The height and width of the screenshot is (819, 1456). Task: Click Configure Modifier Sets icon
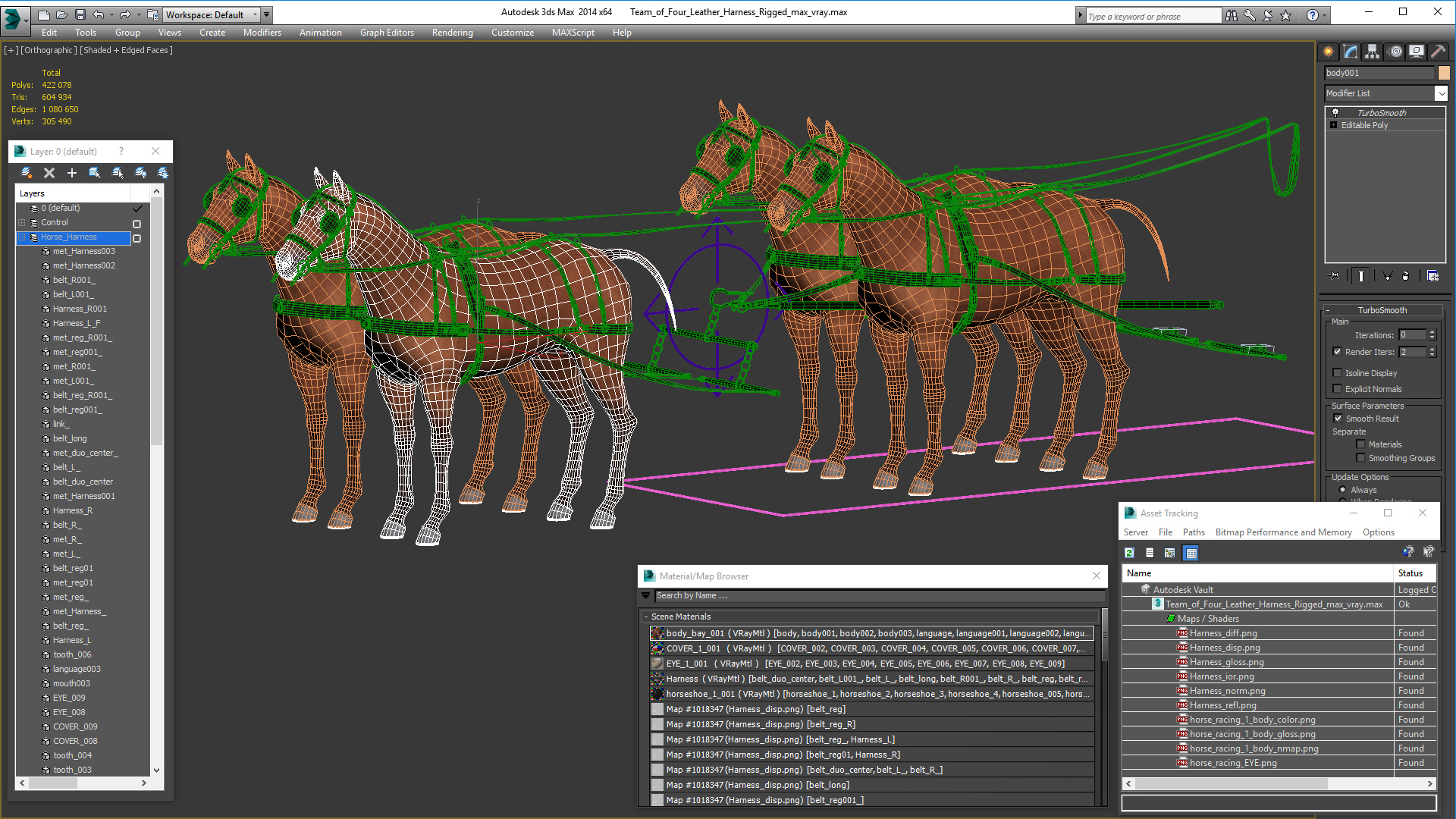pos(1432,276)
